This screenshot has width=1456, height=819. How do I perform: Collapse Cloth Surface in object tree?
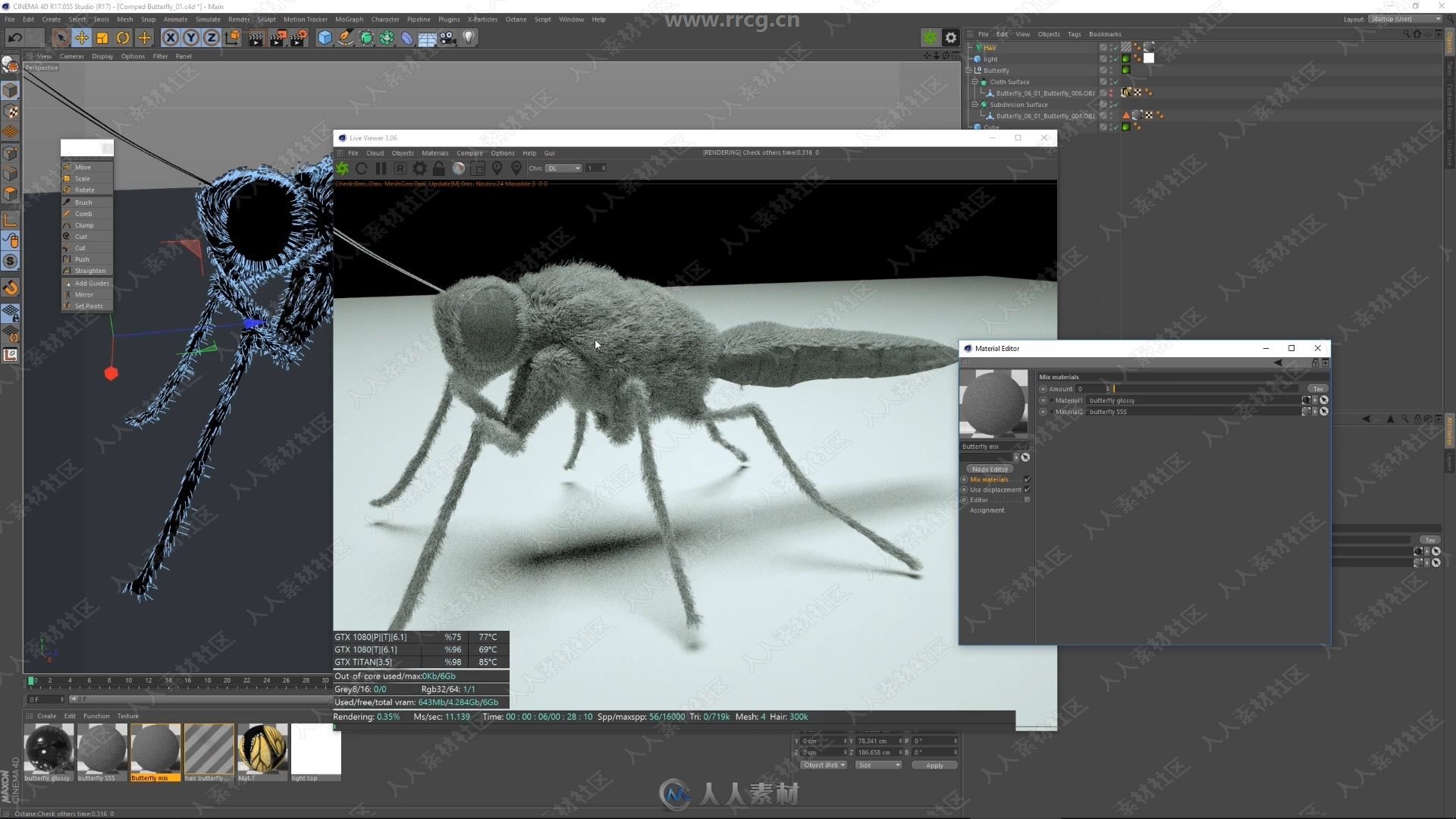coord(974,82)
